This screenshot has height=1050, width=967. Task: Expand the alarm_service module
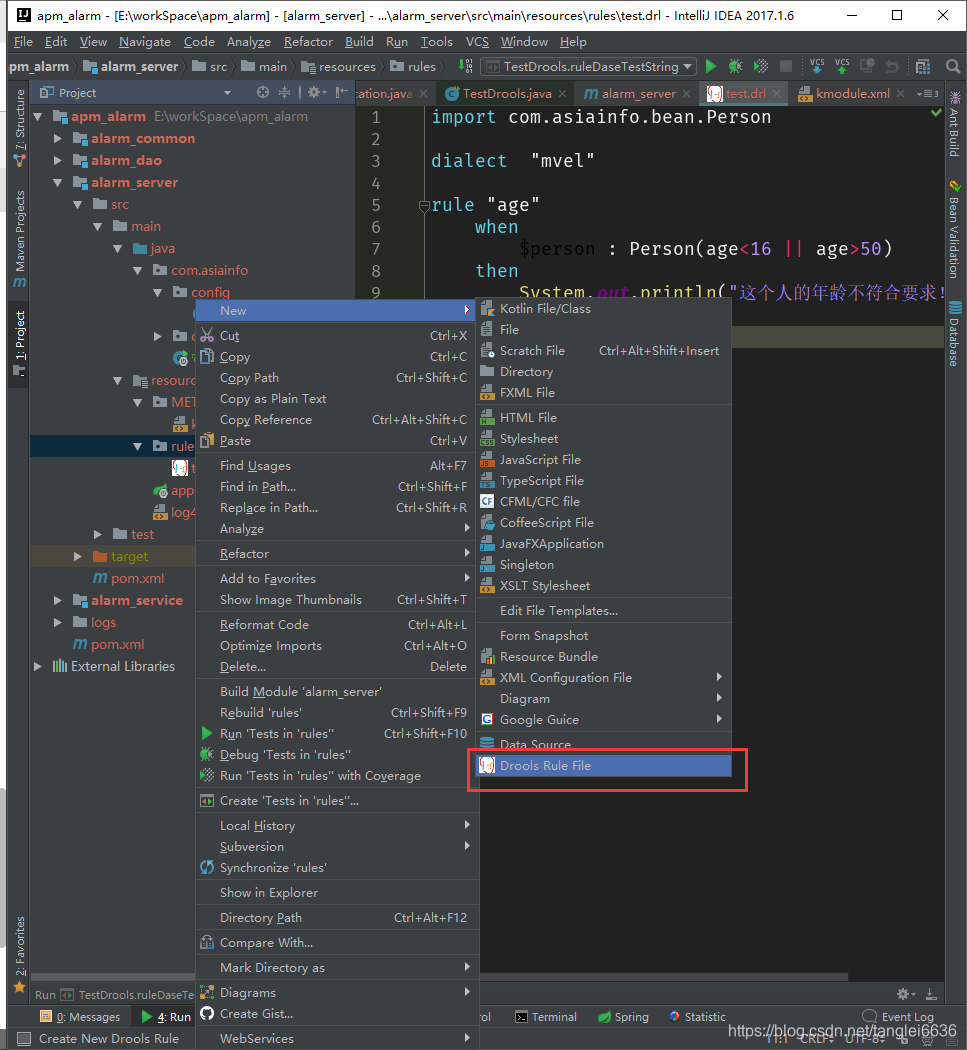tap(58, 601)
